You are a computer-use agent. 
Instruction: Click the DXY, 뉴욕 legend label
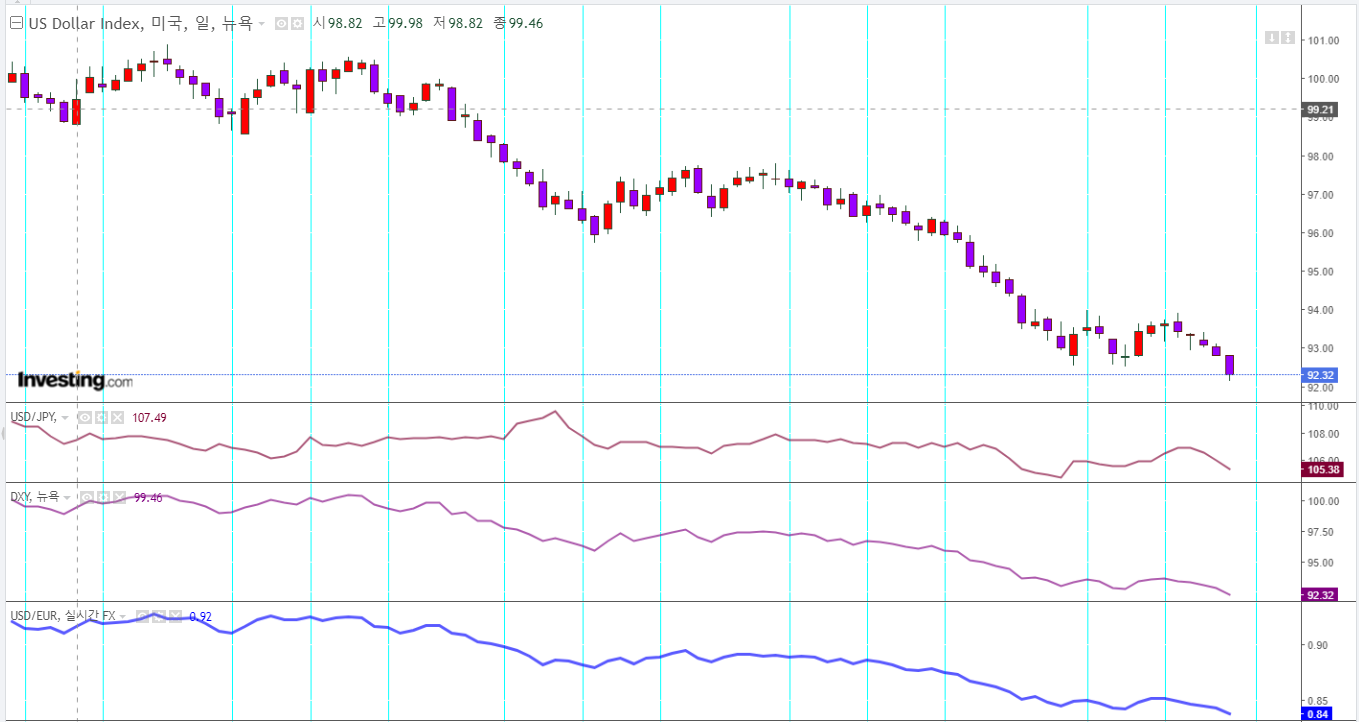(x=35, y=497)
